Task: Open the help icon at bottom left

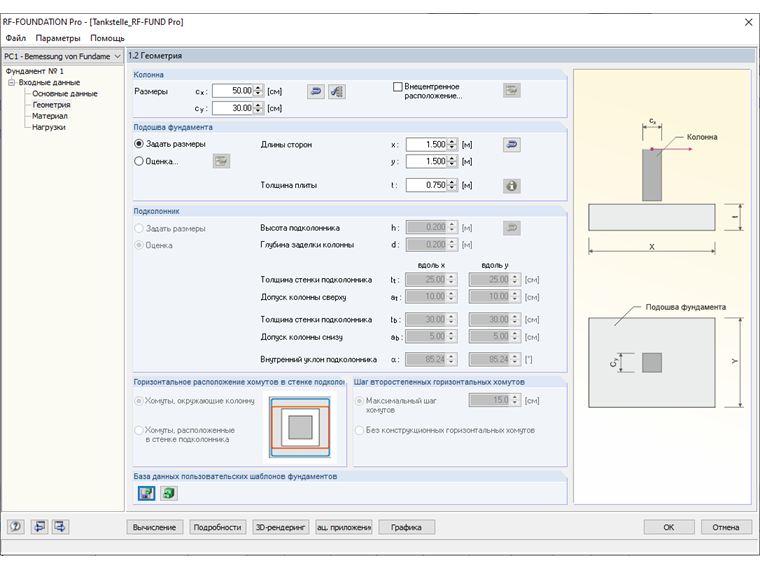Action: coord(16,526)
